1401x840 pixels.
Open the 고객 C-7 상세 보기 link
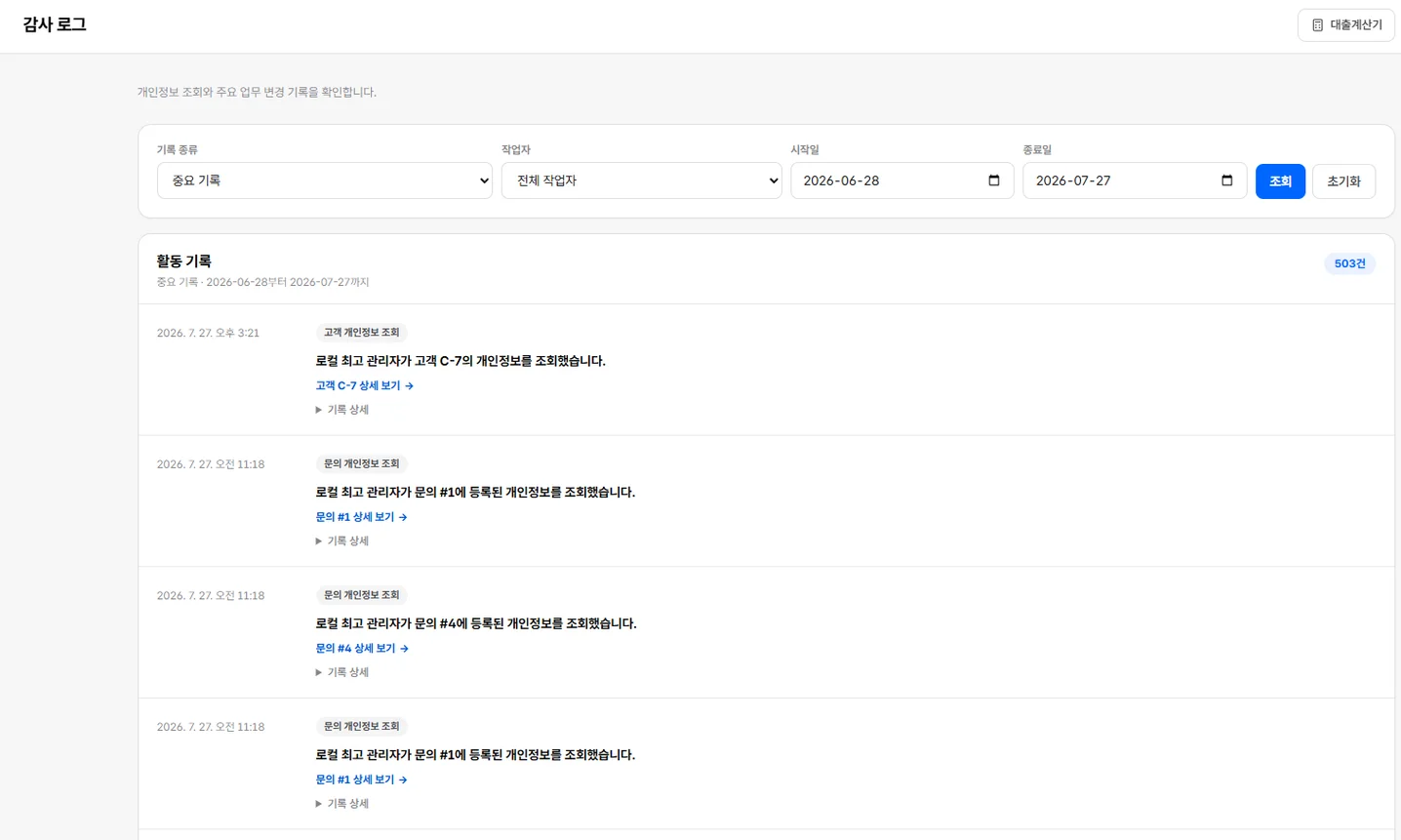click(364, 385)
